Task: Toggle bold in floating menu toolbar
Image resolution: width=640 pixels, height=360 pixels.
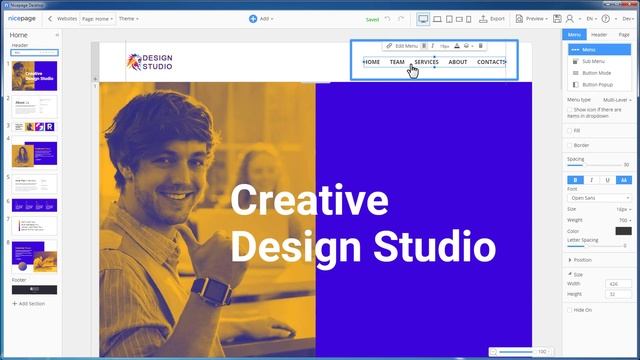Action: [x=424, y=46]
